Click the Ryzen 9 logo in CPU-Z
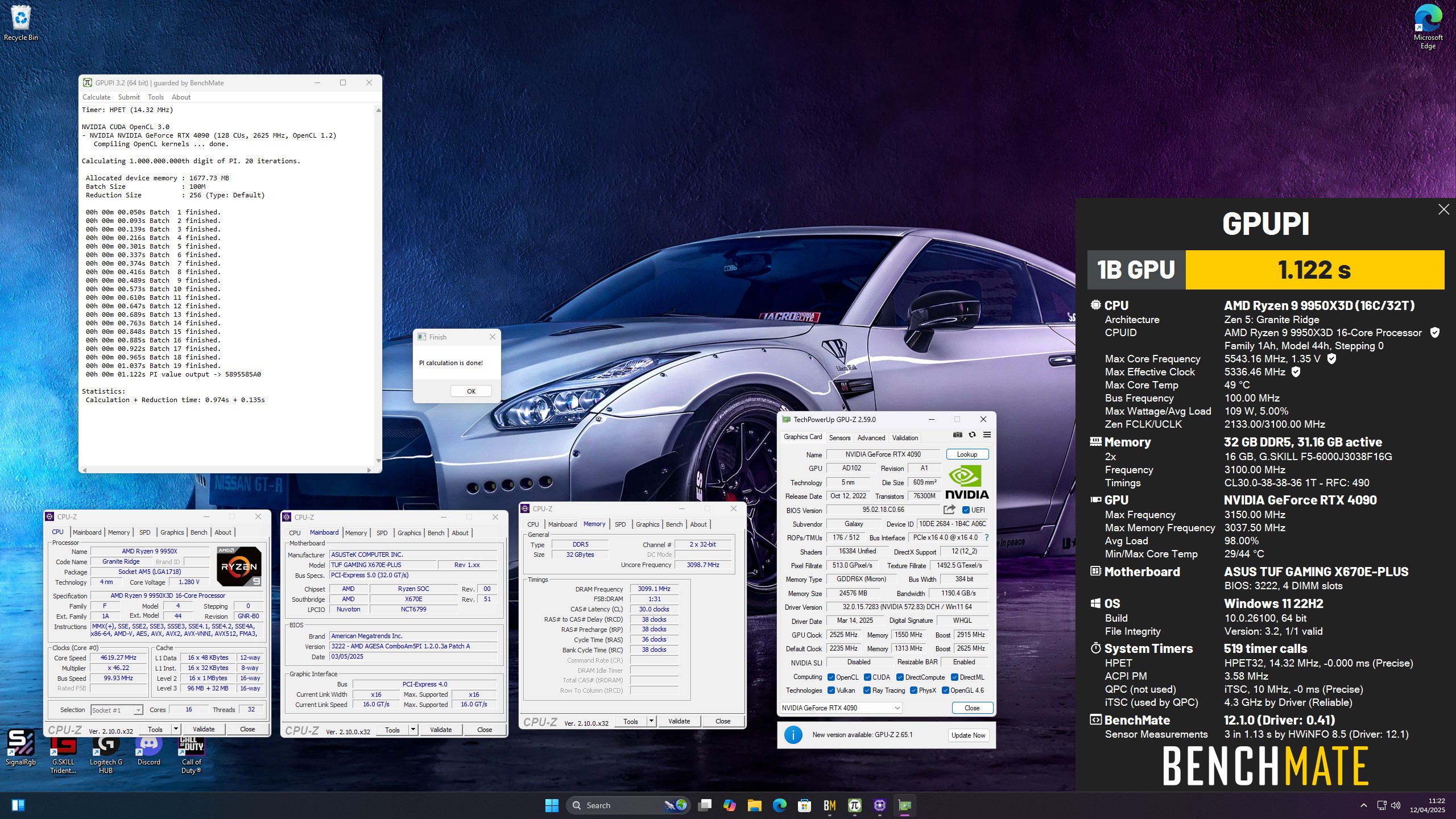1456x819 pixels. pyautogui.click(x=239, y=566)
